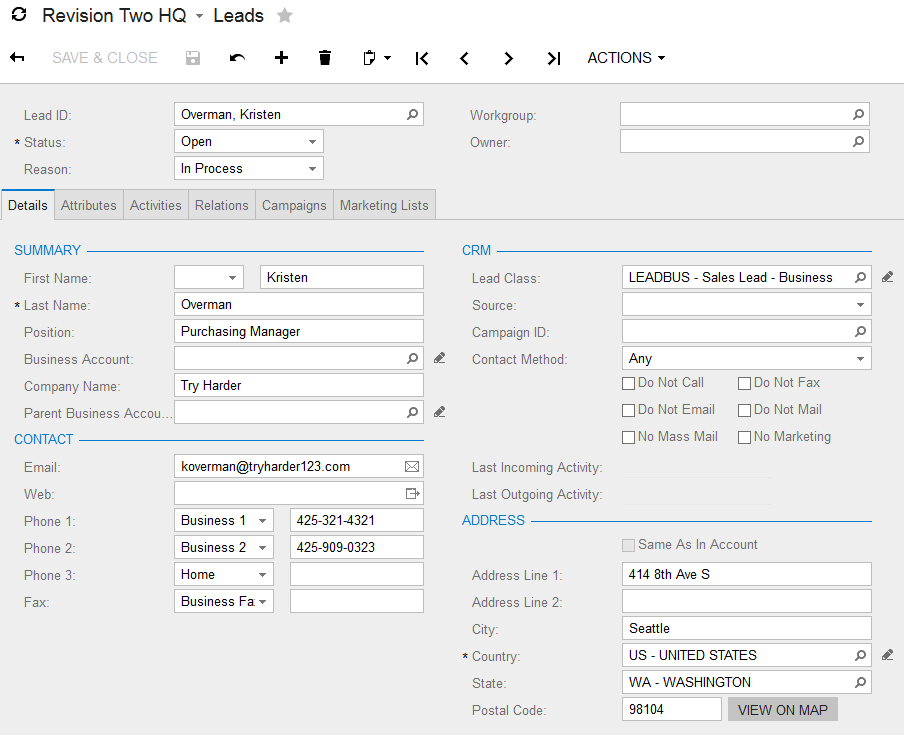
Task: Switch to the Campaigns tab
Action: (x=294, y=205)
